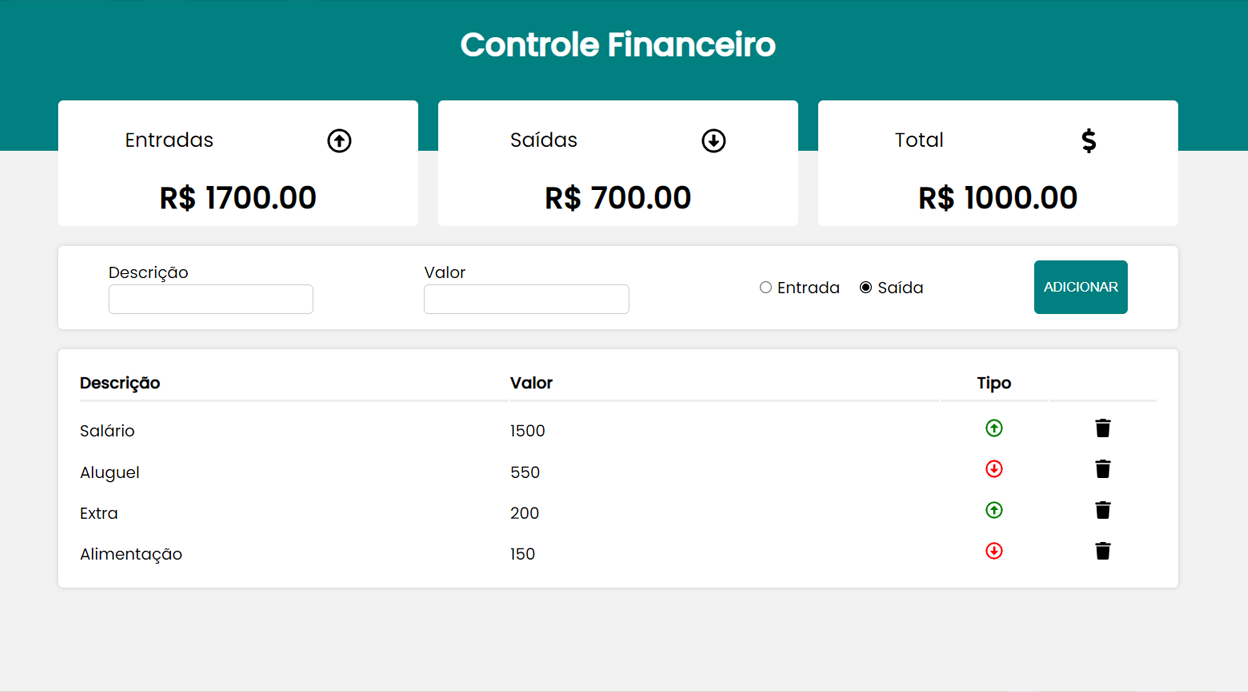Select the Entrada radio button

(x=766, y=288)
